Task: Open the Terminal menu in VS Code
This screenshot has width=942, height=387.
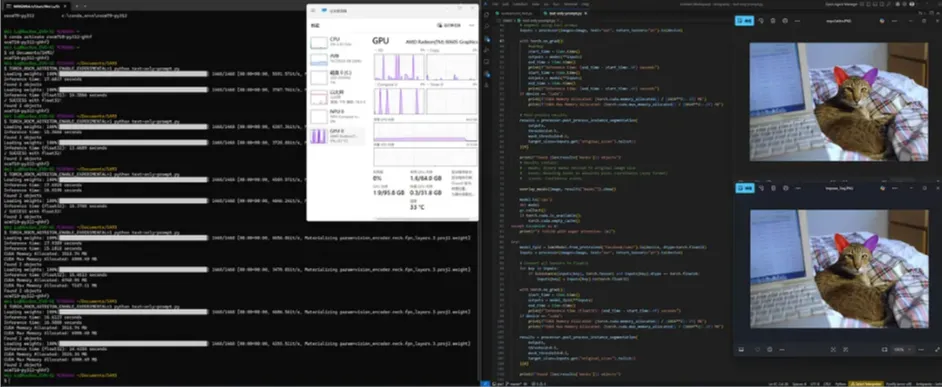Action: [x=570, y=4]
